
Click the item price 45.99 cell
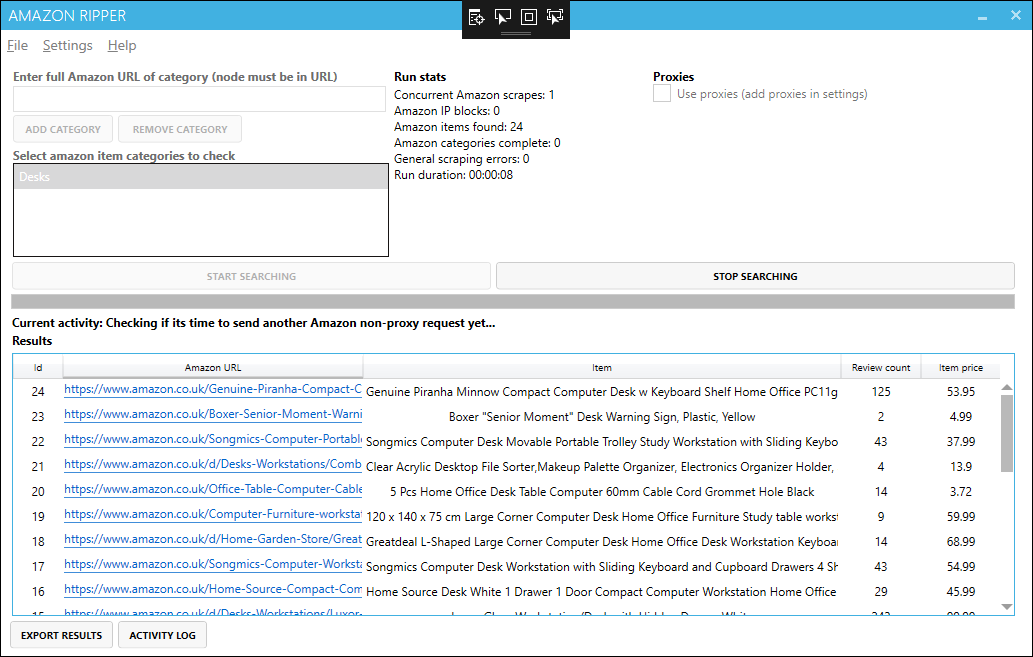coord(961,592)
